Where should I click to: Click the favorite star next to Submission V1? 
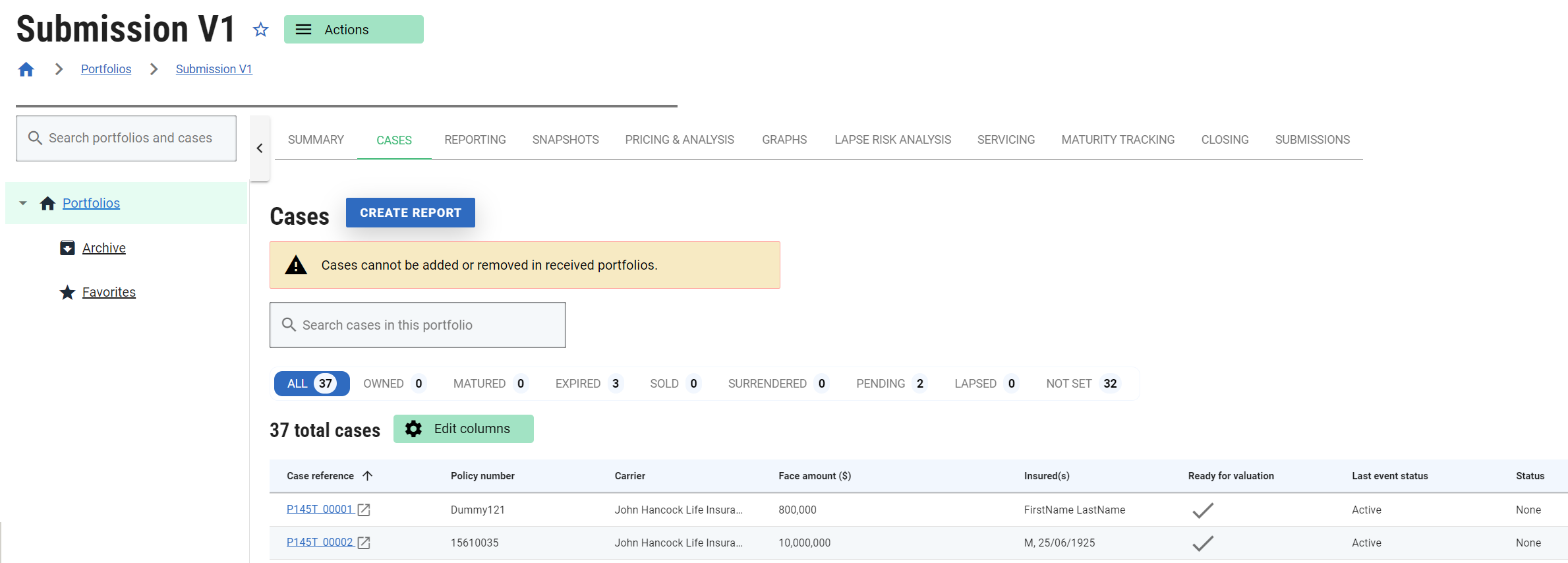pyautogui.click(x=260, y=30)
